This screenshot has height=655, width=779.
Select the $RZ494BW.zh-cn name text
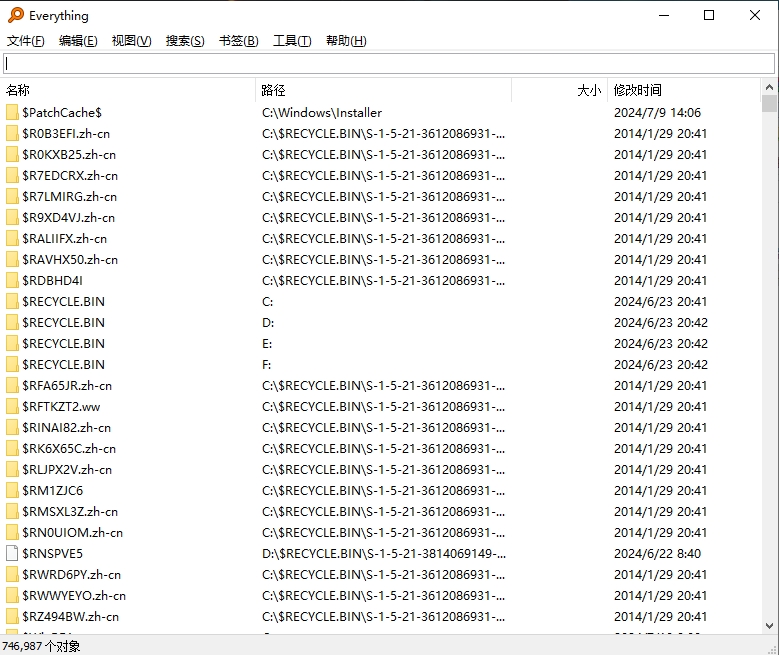[71, 617]
